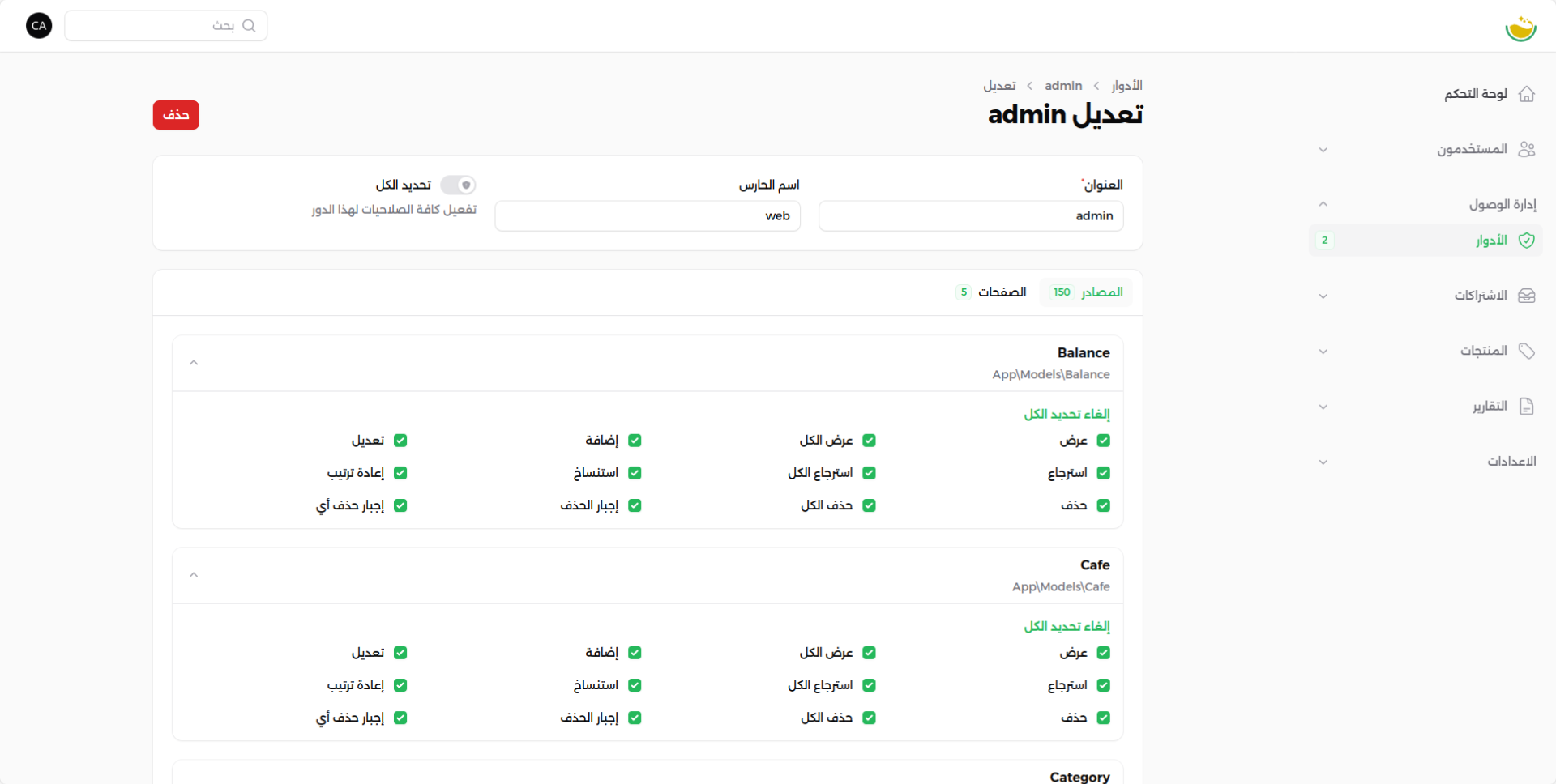1556x784 pixels.
Task: Uncheck Balance حذف الكل permission
Action: click(869, 505)
